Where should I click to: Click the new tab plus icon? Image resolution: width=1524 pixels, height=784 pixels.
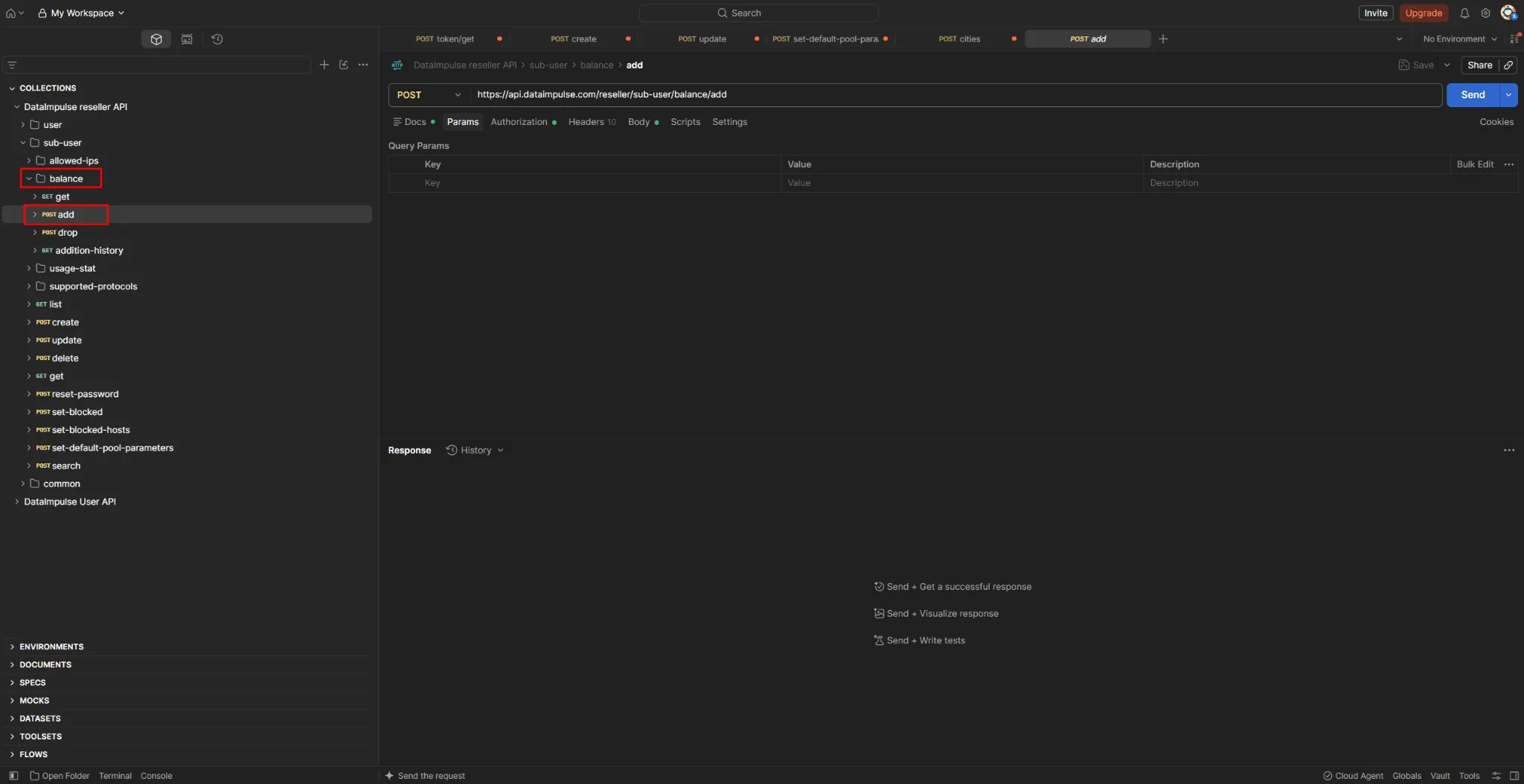(x=1163, y=39)
